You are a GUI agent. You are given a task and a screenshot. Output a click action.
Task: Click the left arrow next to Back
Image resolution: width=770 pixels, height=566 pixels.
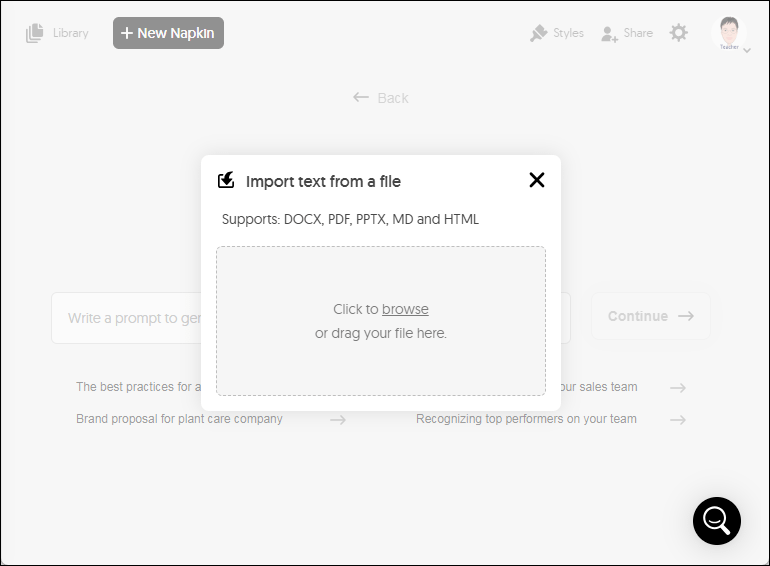pyautogui.click(x=361, y=97)
